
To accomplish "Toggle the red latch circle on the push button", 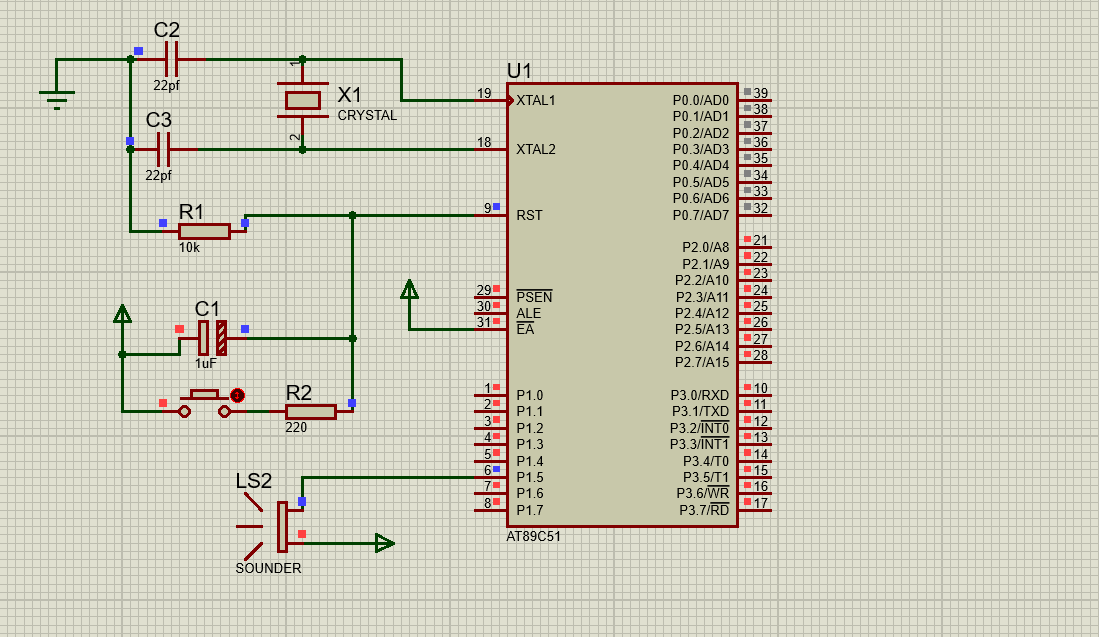I will click(238, 396).
